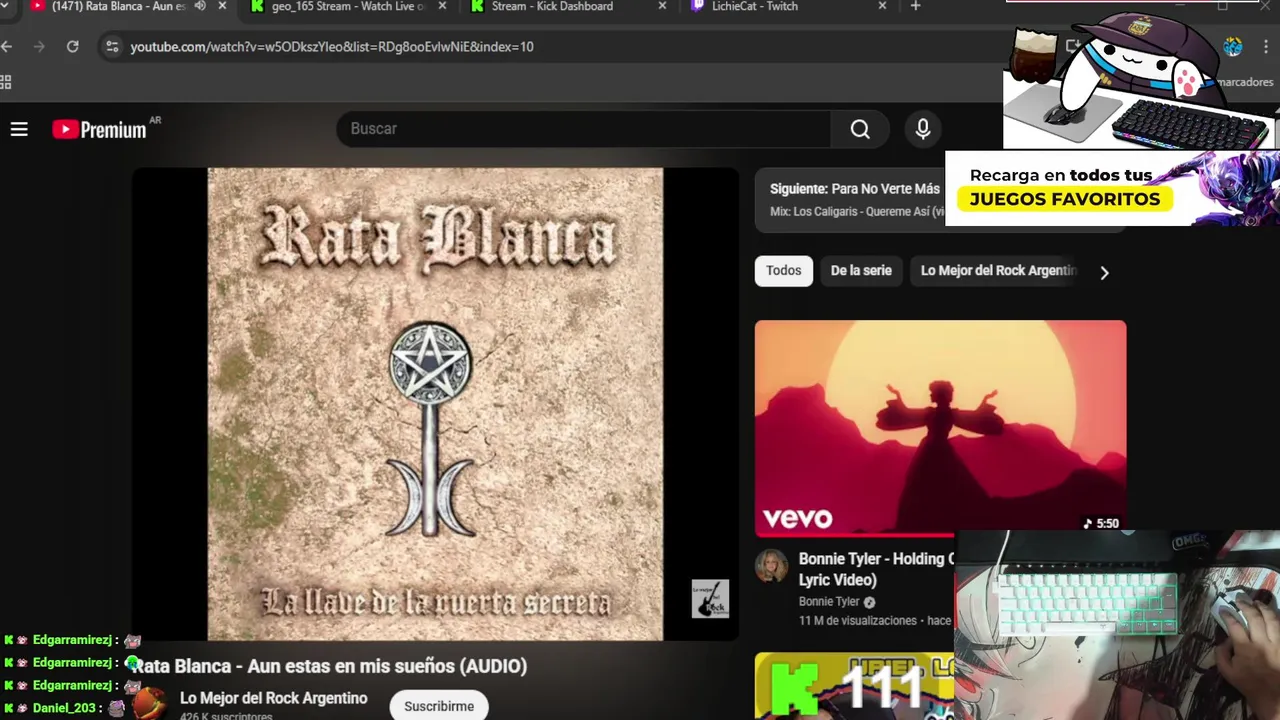The width and height of the screenshot is (1280, 720).
Task: Open the browser profile avatar icon
Action: 1232,46
